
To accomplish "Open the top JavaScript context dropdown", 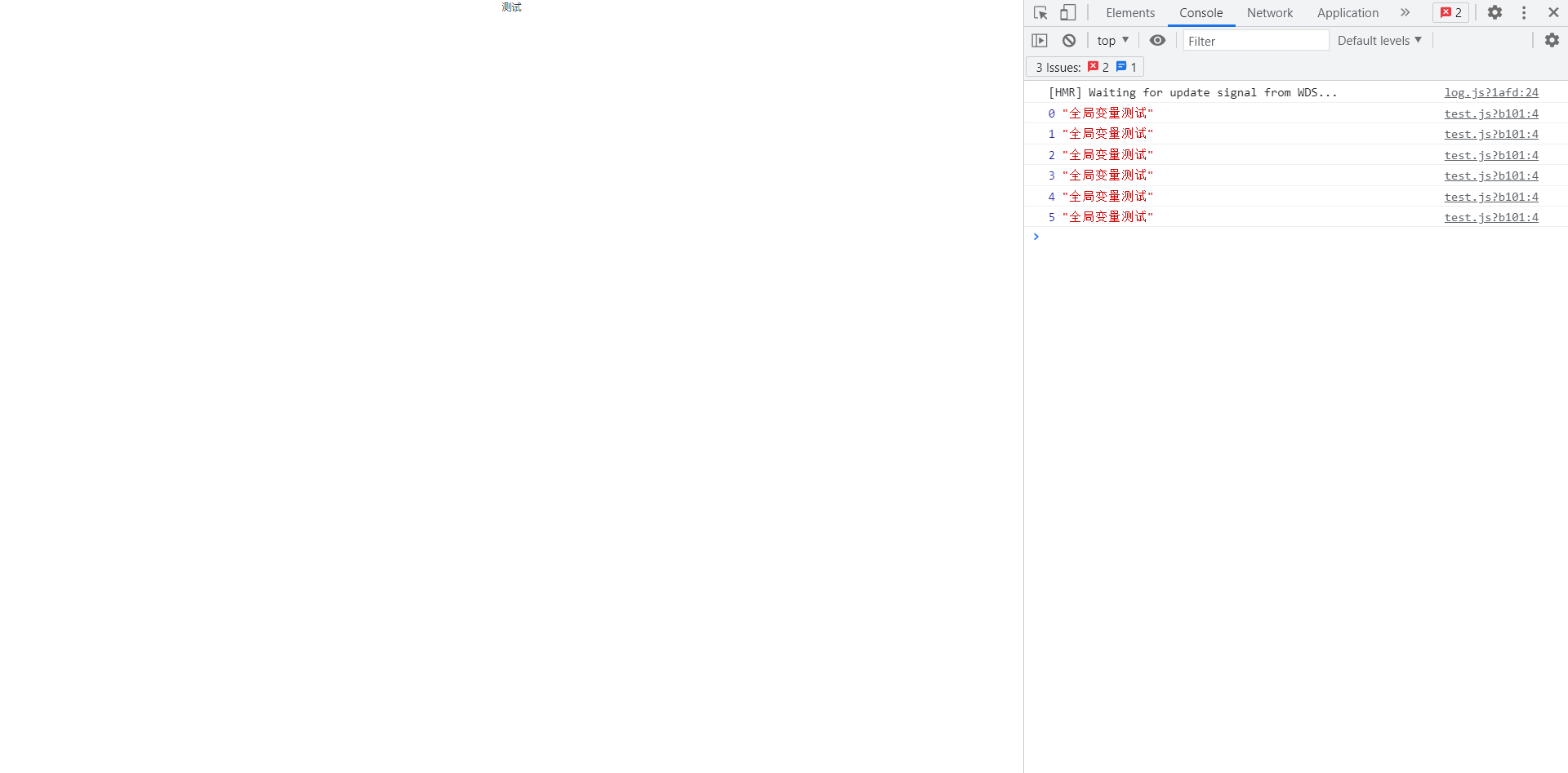I will (1112, 40).
